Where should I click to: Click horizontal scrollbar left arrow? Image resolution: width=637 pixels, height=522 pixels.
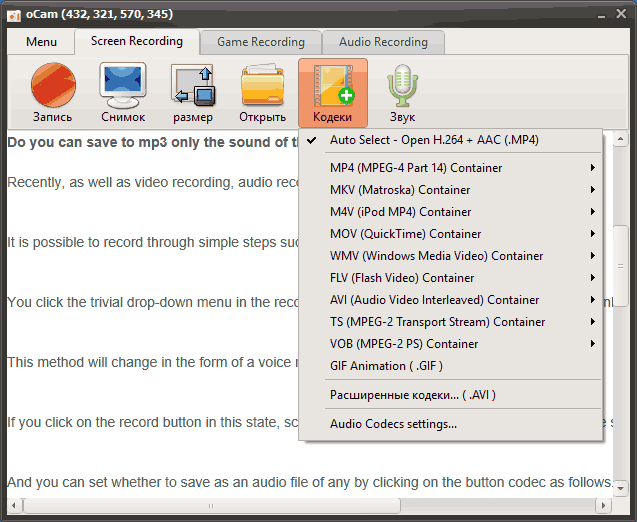14,506
